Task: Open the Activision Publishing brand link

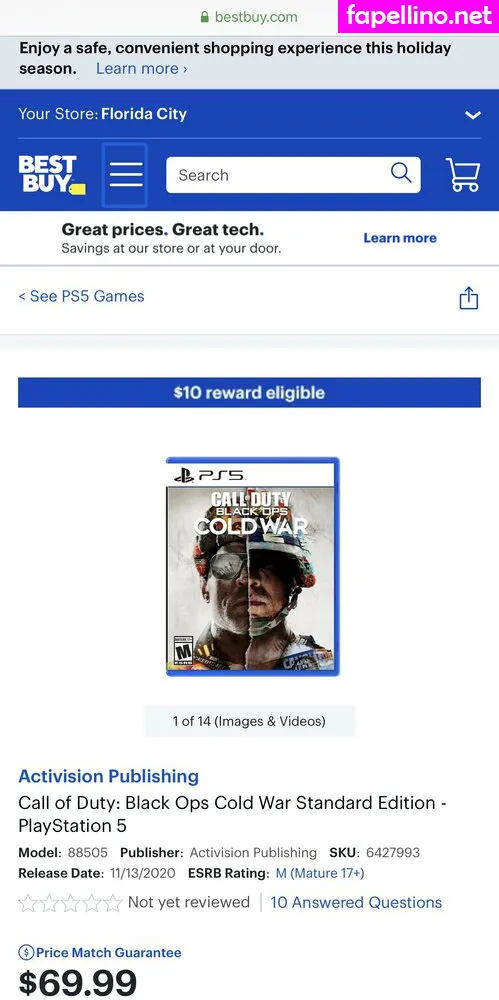Action: [108, 776]
